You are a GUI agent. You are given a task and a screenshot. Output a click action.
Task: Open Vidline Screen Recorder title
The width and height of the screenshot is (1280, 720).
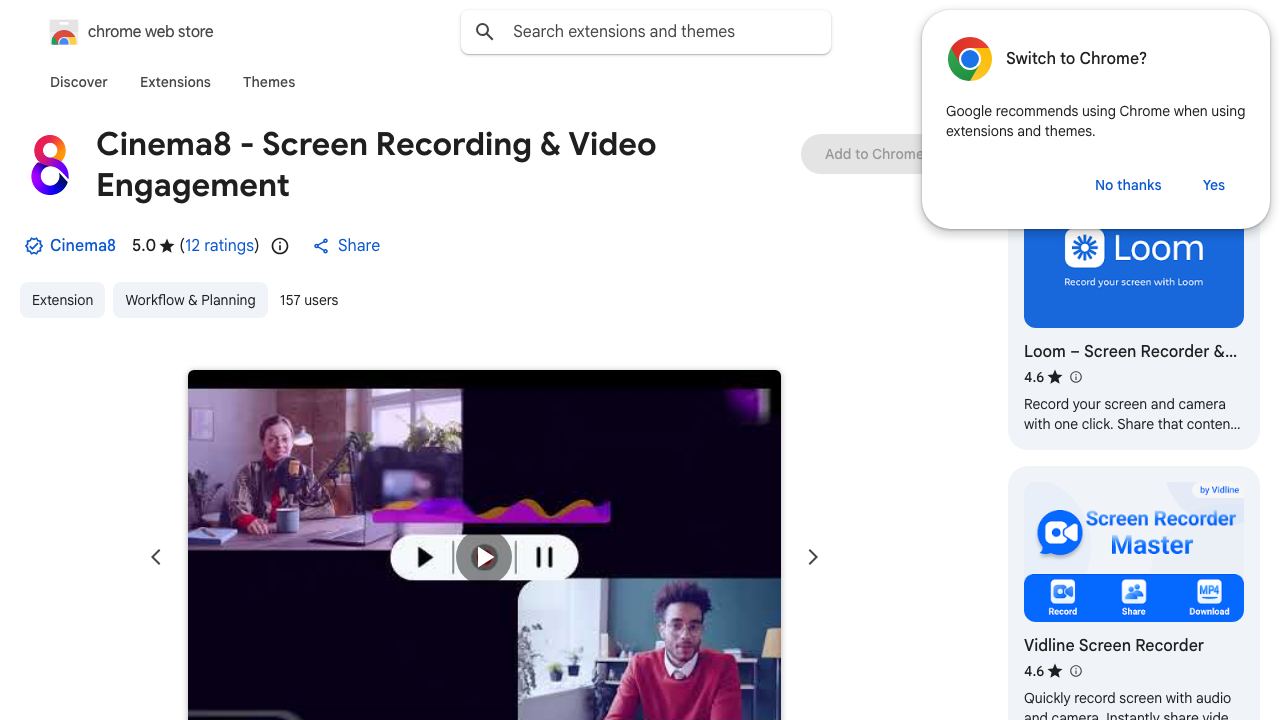coord(1114,645)
